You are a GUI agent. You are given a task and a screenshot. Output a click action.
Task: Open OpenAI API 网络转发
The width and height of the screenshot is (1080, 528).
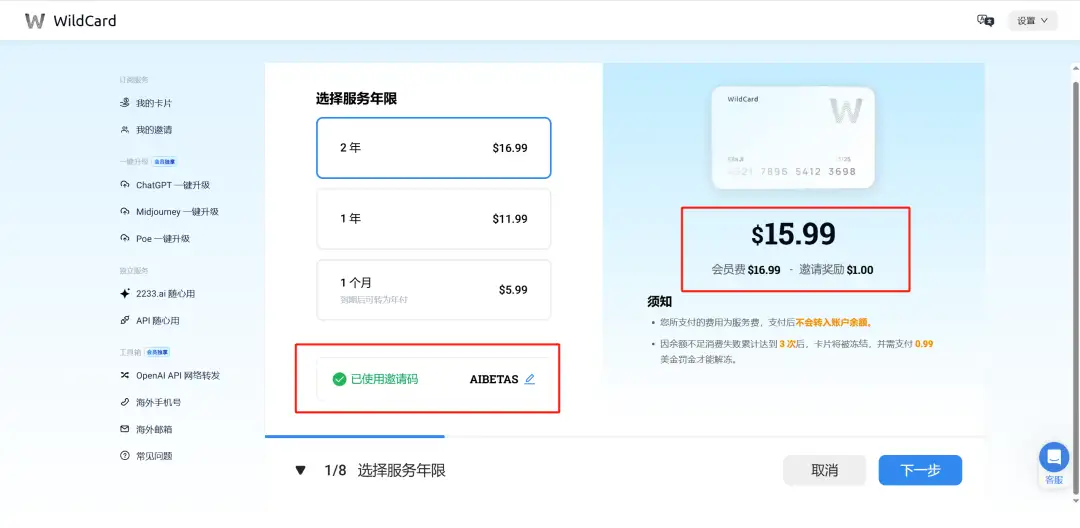pos(178,375)
